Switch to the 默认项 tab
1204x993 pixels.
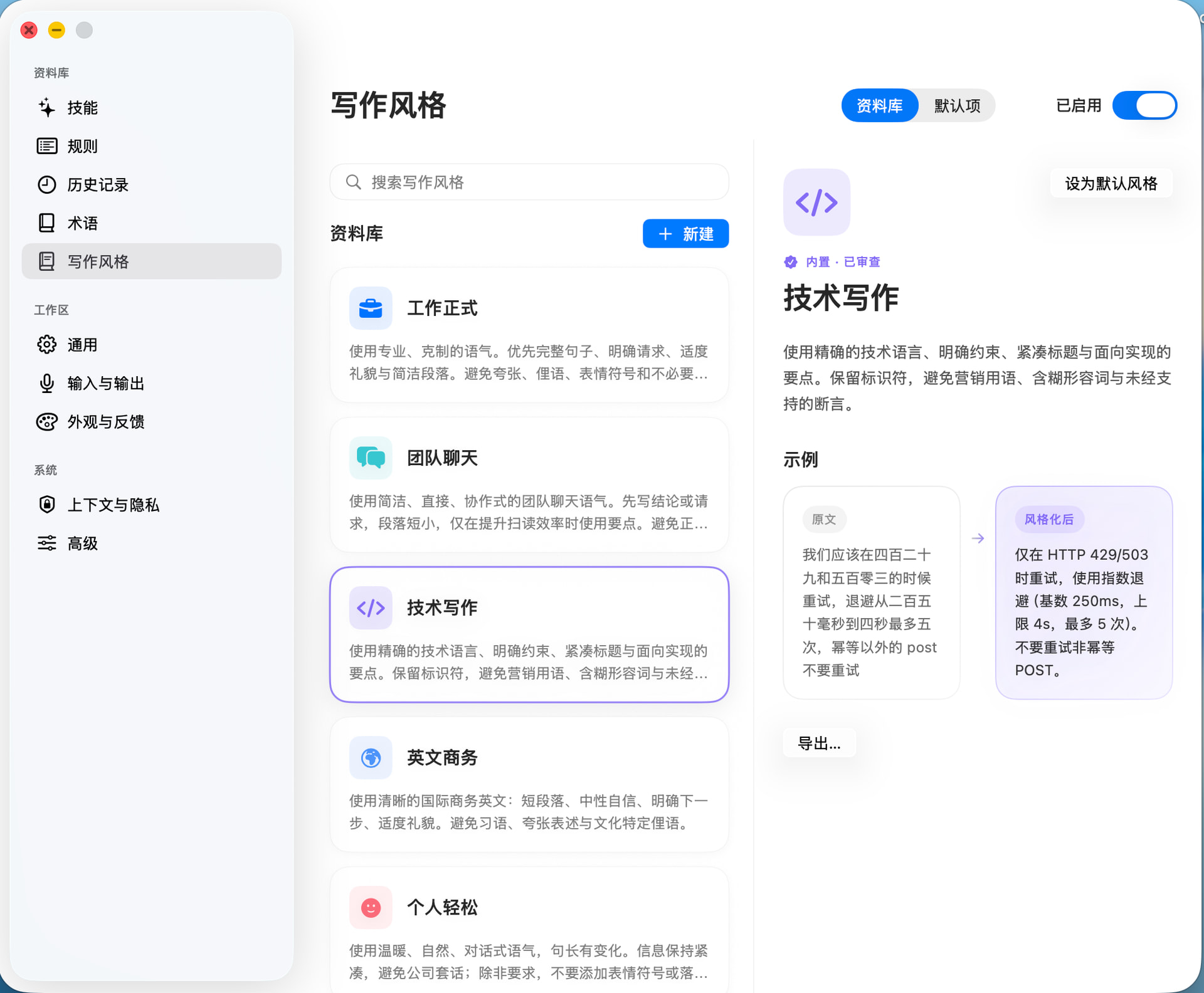957,105
